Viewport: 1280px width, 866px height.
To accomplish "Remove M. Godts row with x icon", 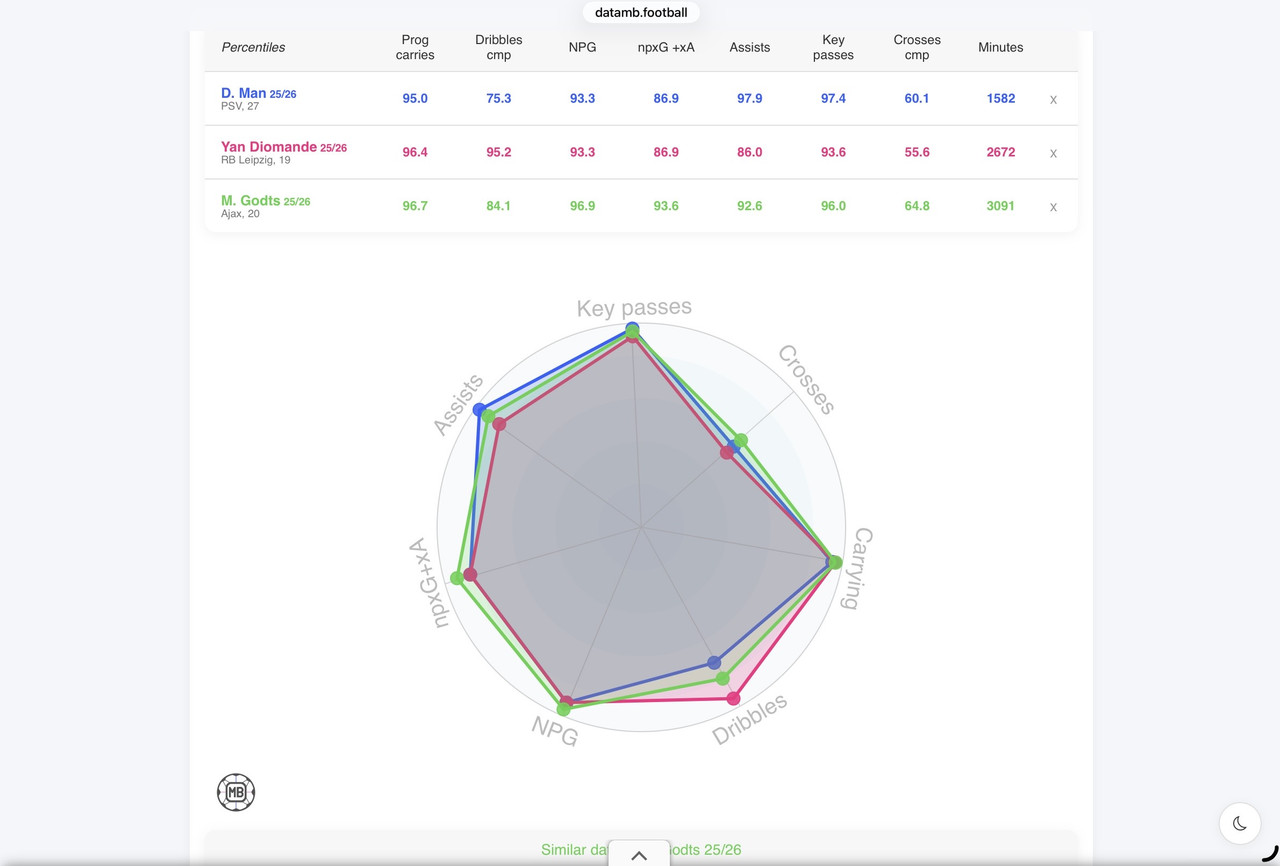I will tap(1053, 207).
